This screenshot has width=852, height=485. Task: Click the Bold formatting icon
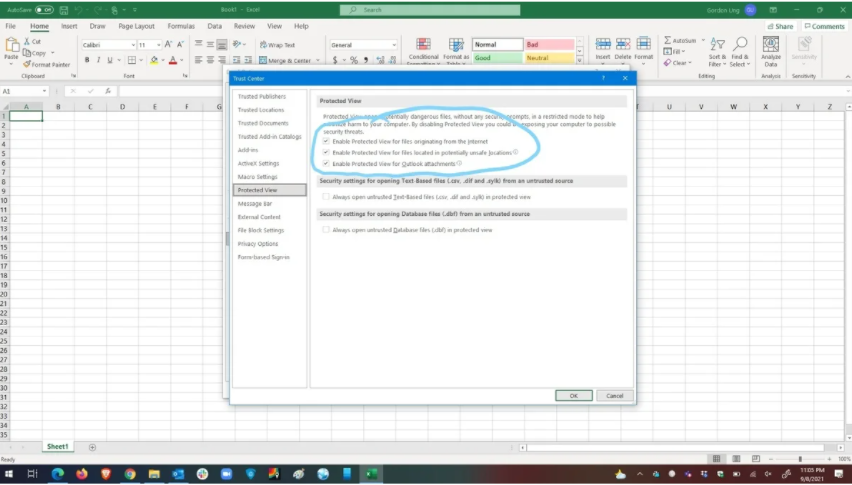pyautogui.click(x=86, y=60)
